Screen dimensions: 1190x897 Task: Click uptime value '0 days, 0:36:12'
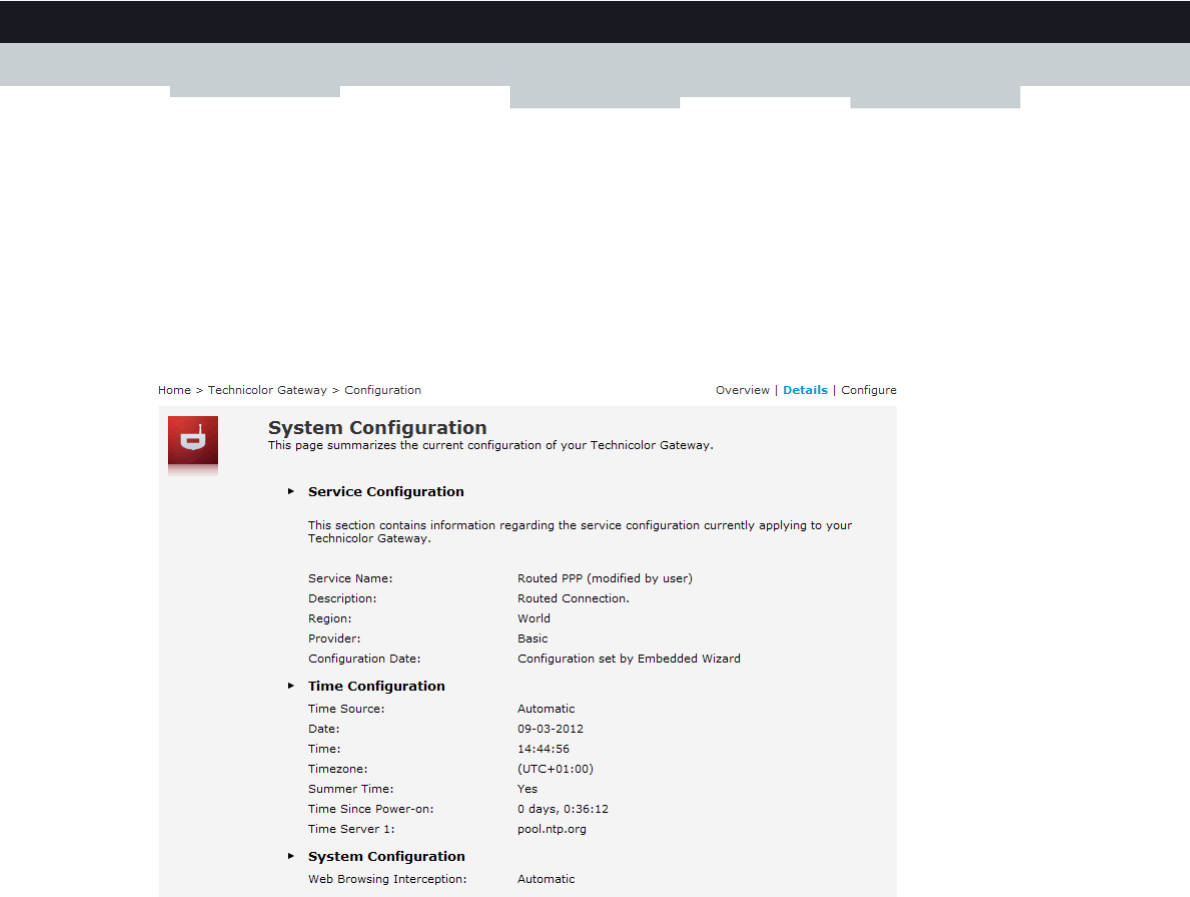point(563,809)
